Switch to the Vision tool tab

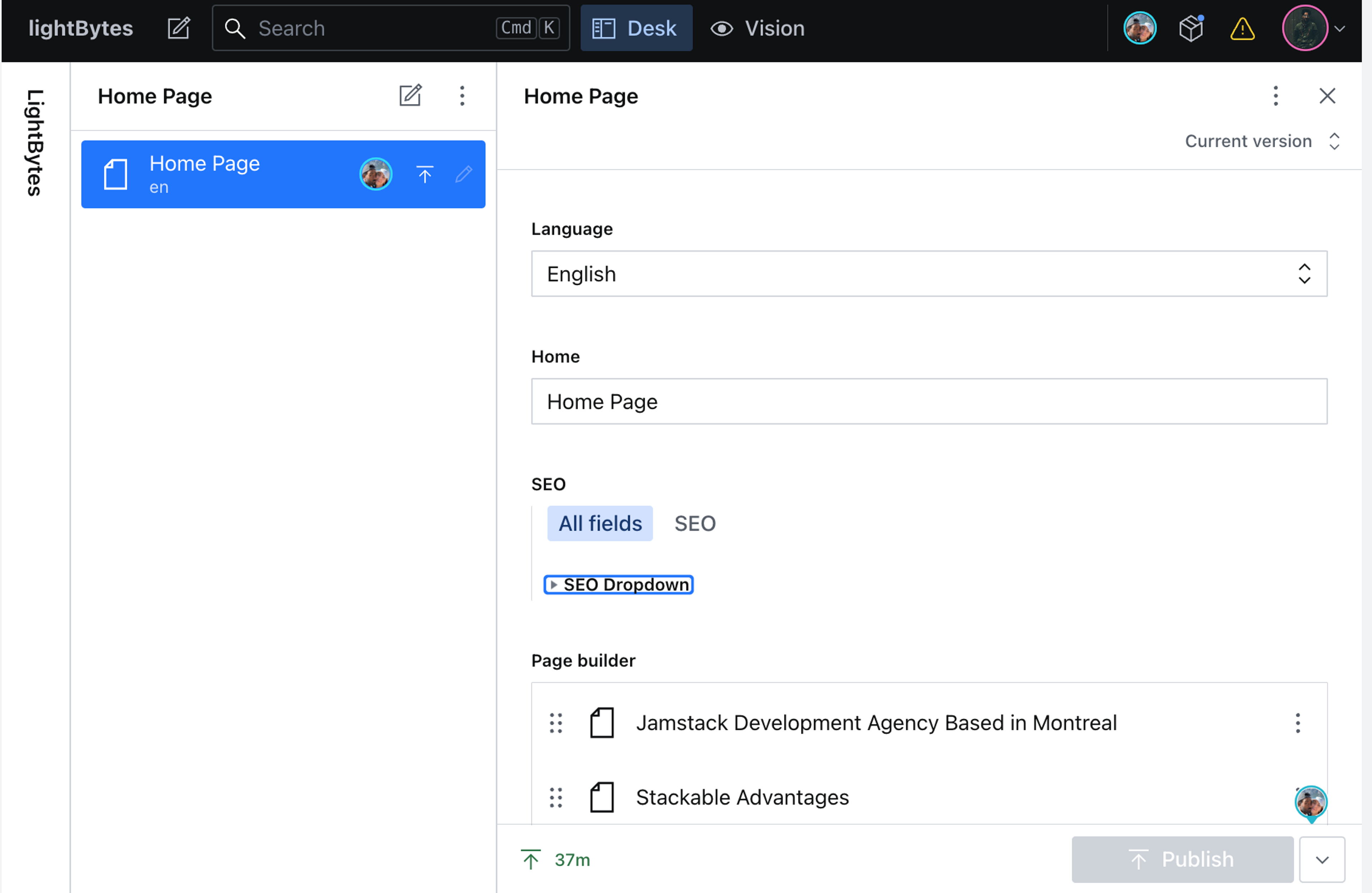click(757, 28)
